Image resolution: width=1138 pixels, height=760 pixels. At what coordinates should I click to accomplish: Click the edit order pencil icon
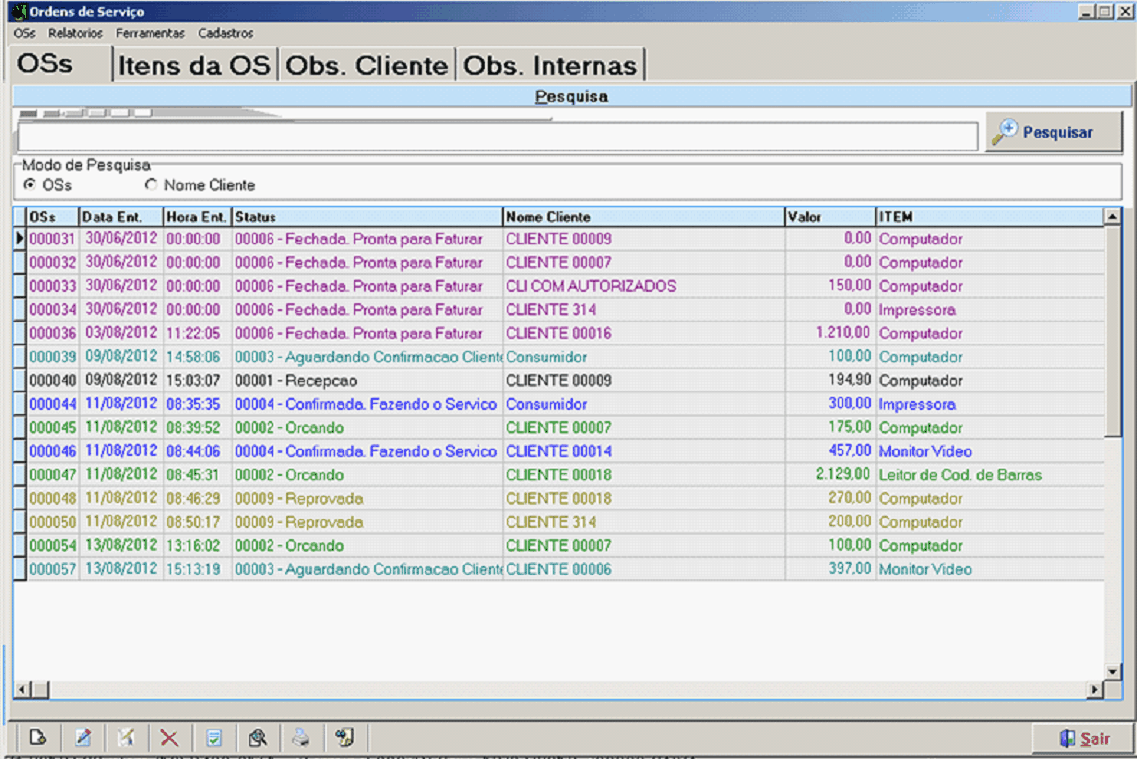pyautogui.click(x=83, y=739)
